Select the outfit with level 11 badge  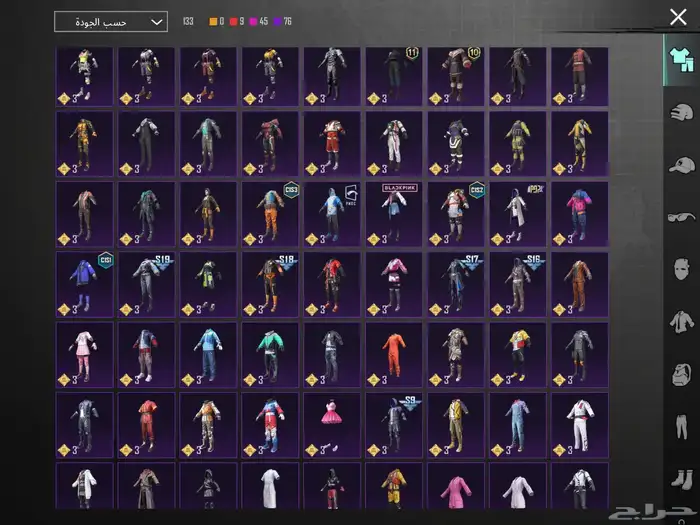[x=394, y=76]
